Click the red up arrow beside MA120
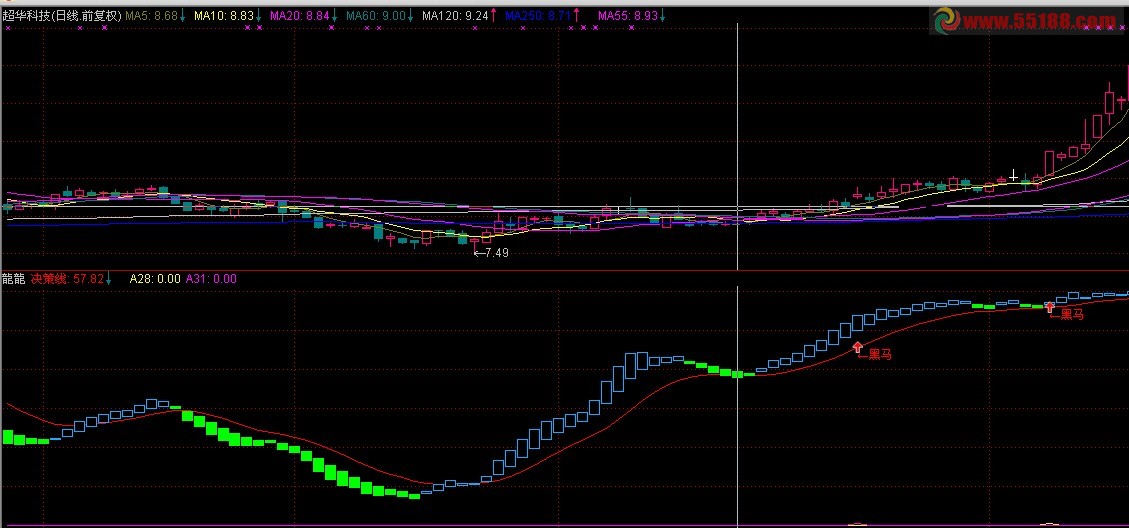 493,16
